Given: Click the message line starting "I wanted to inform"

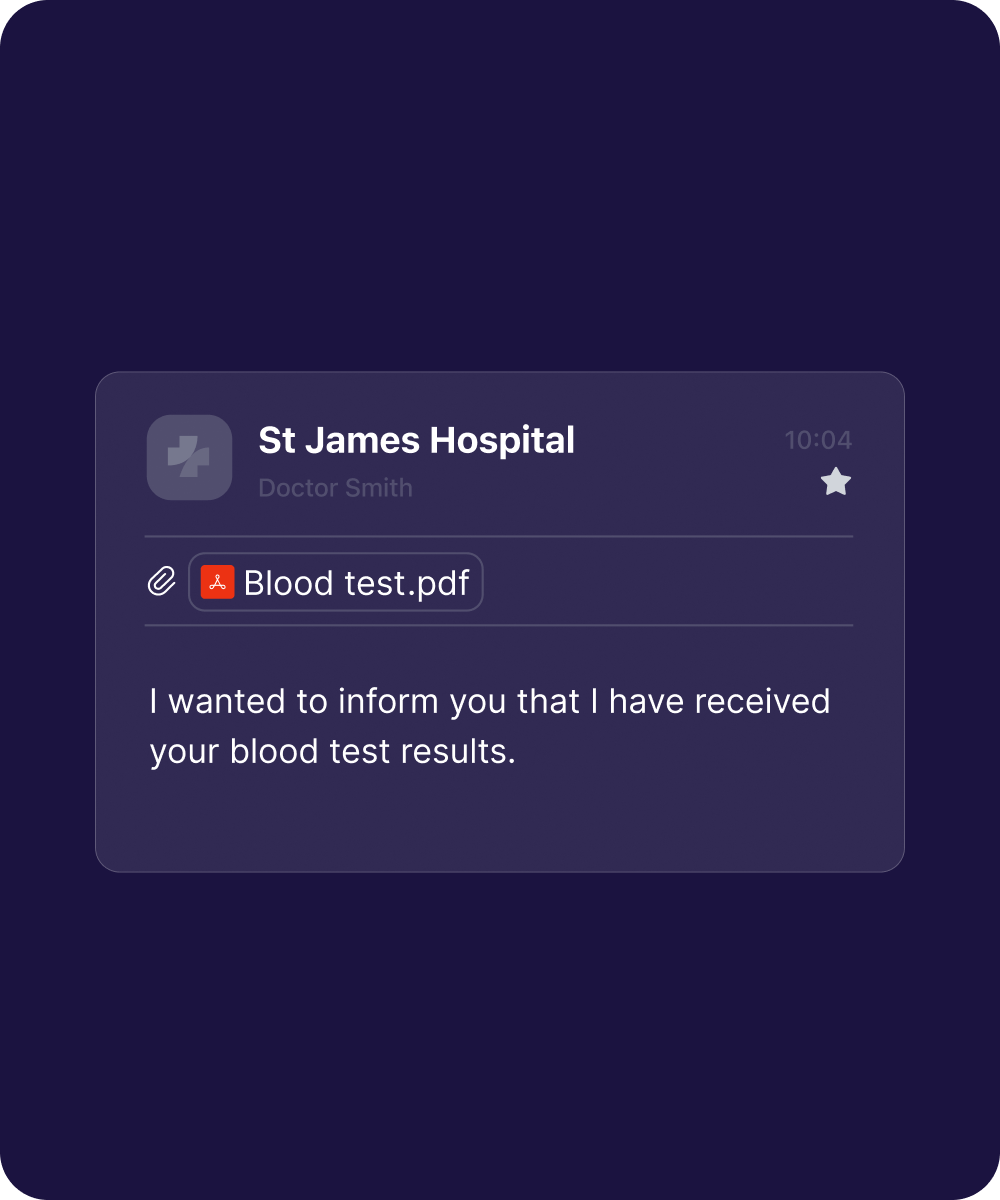Looking at the screenshot, I should click(489, 701).
